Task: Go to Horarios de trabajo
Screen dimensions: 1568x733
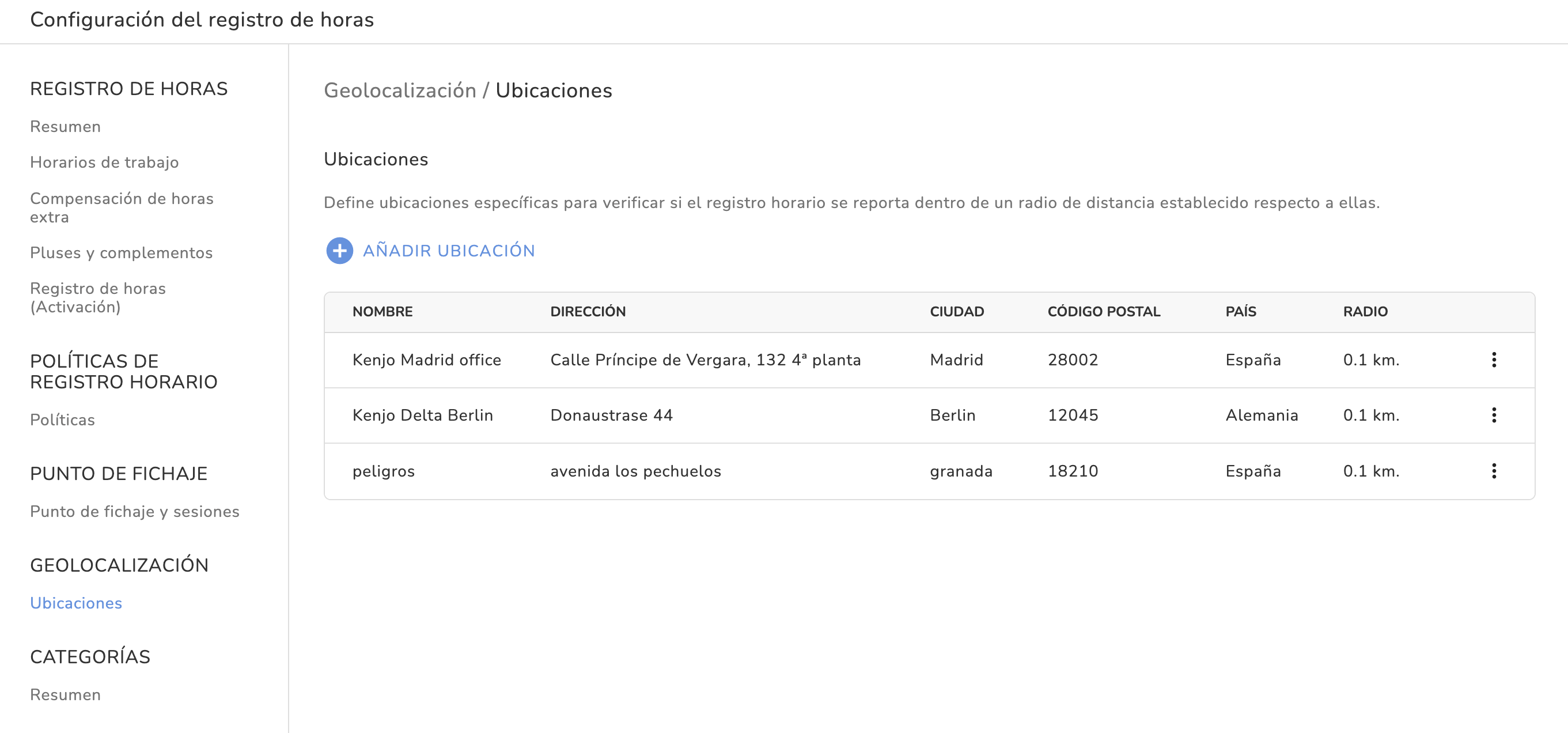Action: (104, 162)
